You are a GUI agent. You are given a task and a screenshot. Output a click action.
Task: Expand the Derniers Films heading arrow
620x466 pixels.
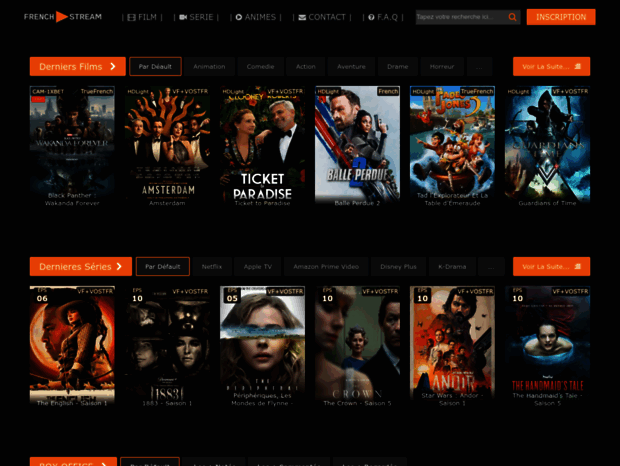click(x=113, y=67)
